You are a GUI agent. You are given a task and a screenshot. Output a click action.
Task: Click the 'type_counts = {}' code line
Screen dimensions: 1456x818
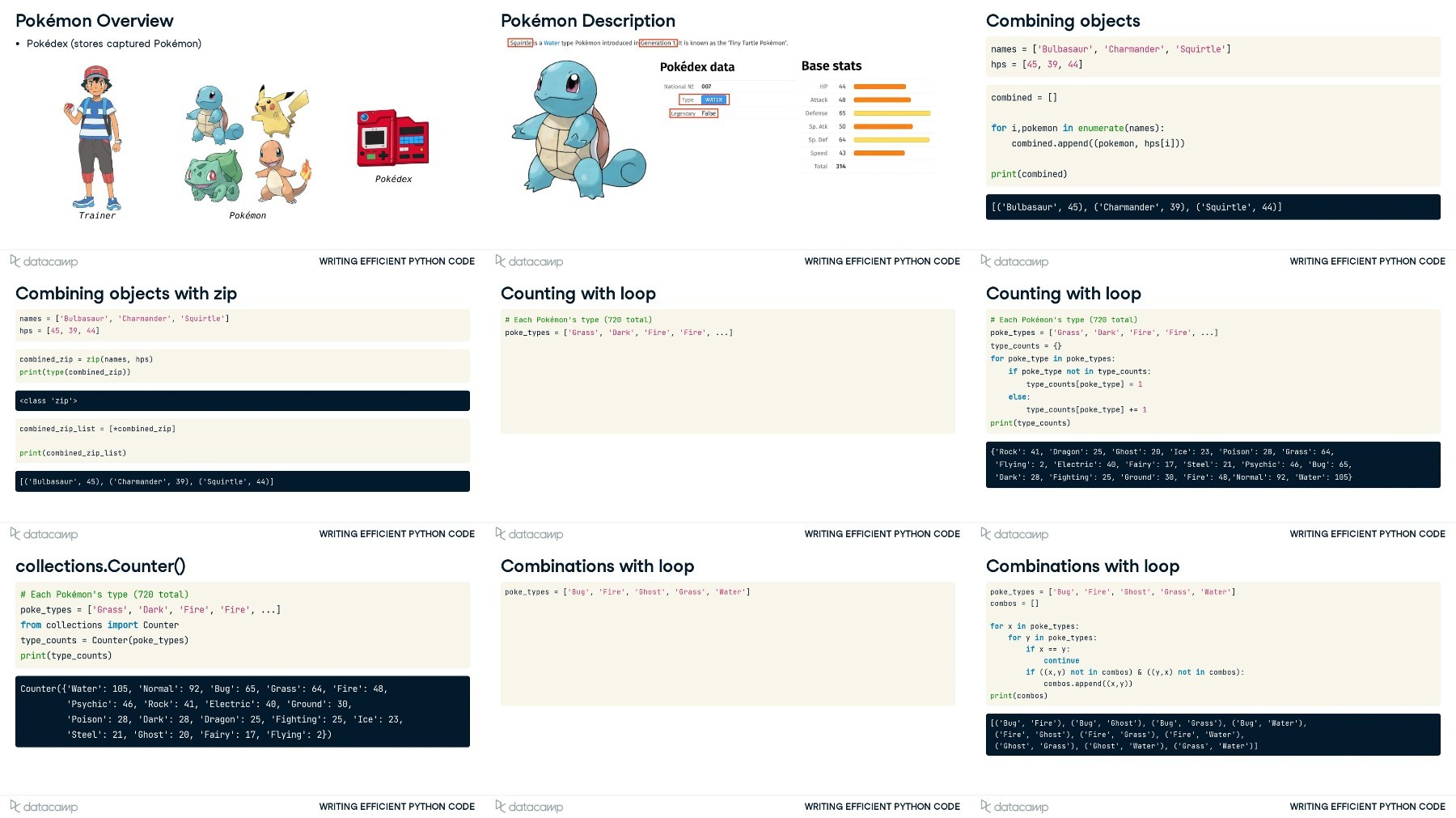click(x=1026, y=346)
